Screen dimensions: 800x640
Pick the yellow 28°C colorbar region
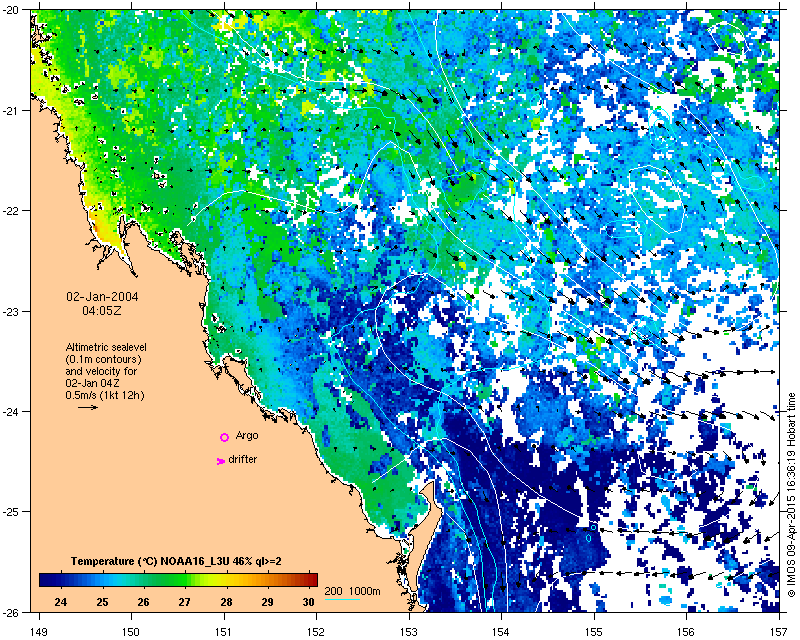[x=226, y=580]
